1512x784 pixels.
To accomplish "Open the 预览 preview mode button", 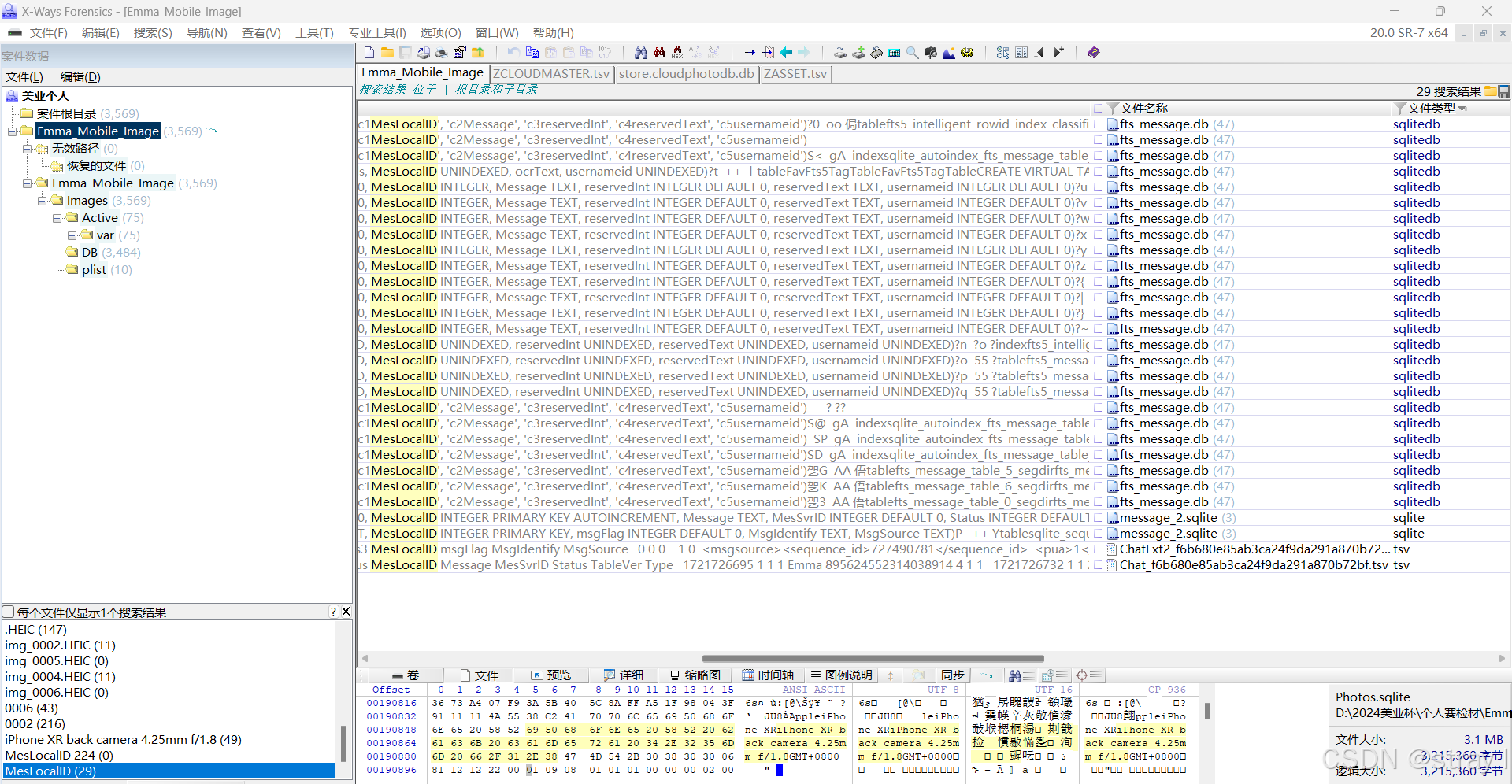I will pyautogui.click(x=550, y=675).
